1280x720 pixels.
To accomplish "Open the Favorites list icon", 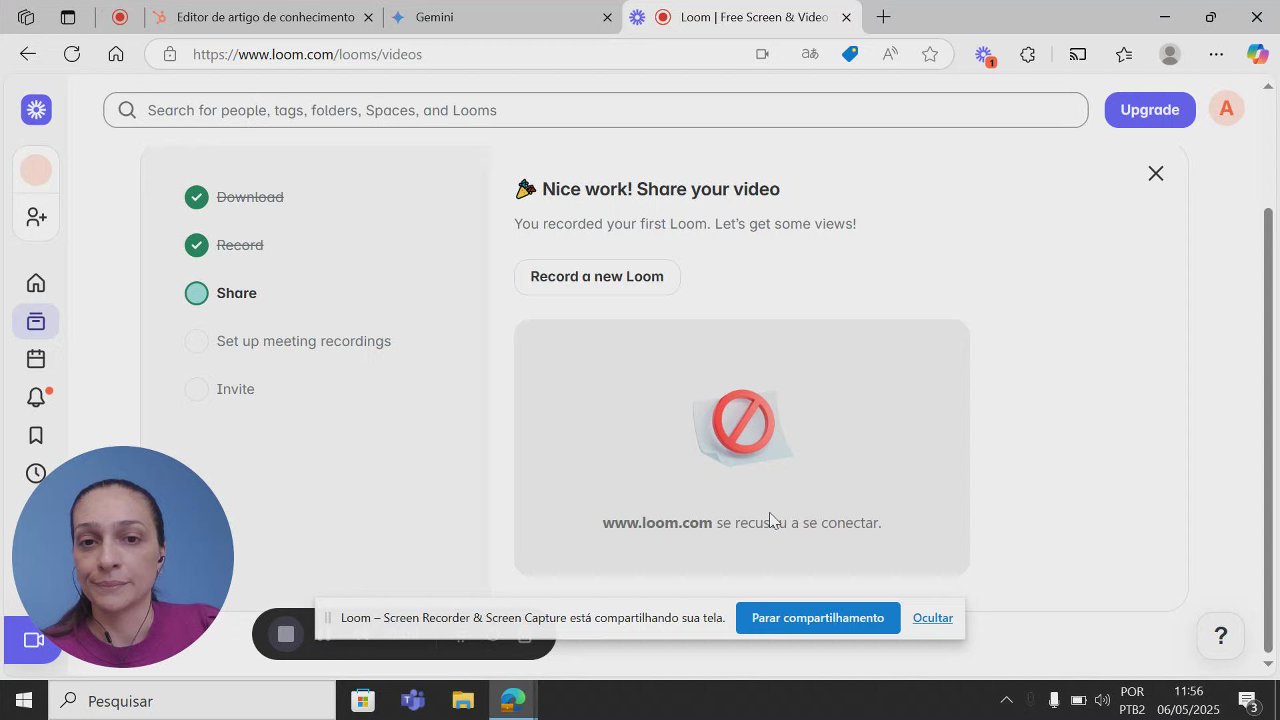I will click(1124, 54).
